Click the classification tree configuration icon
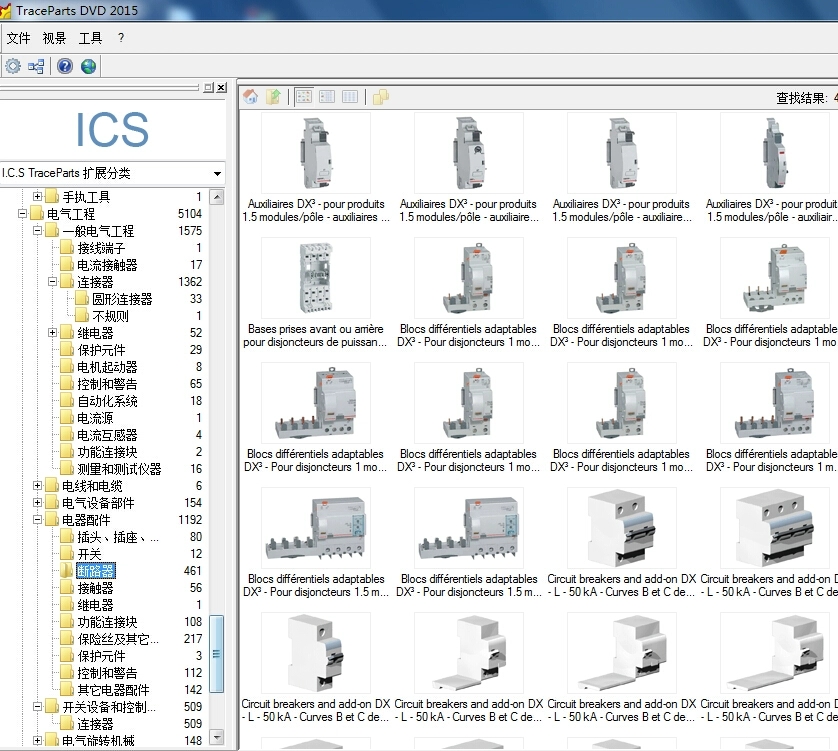The width and height of the screenshot is (838, 751). tap(37, 65)
